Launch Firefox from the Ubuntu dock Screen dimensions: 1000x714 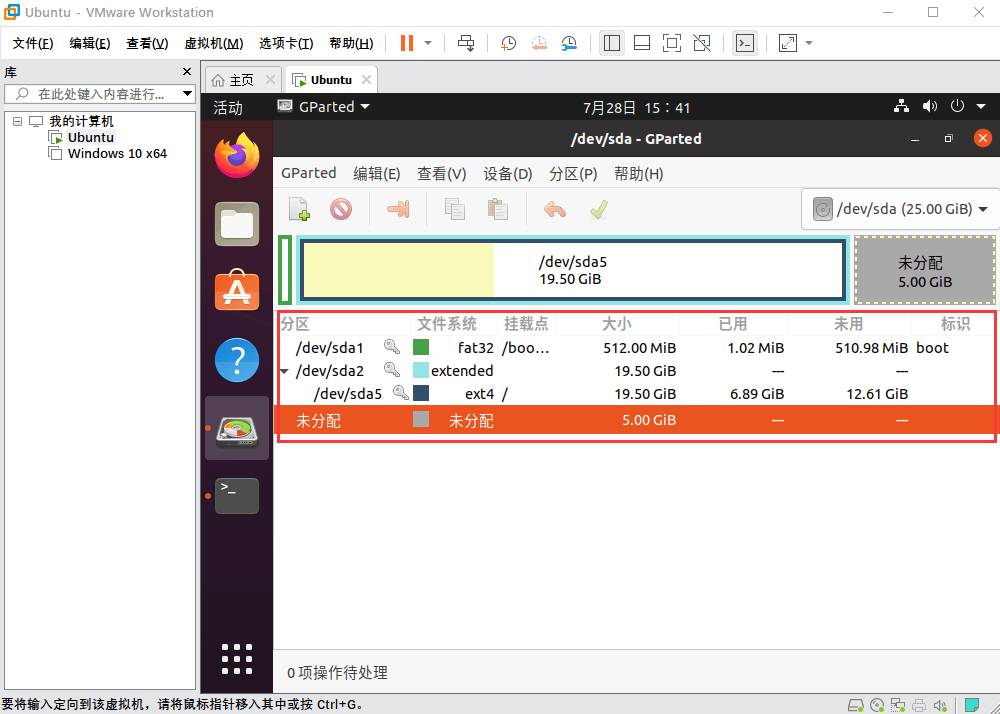pos(237,156)
